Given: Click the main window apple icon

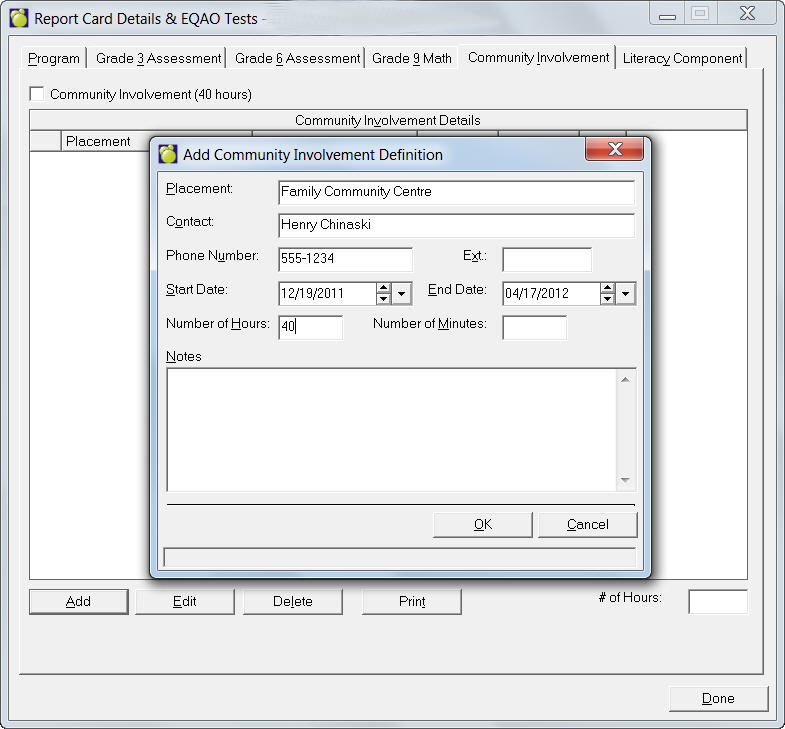Looking at the screenshot, I should (x=19, y=18).
